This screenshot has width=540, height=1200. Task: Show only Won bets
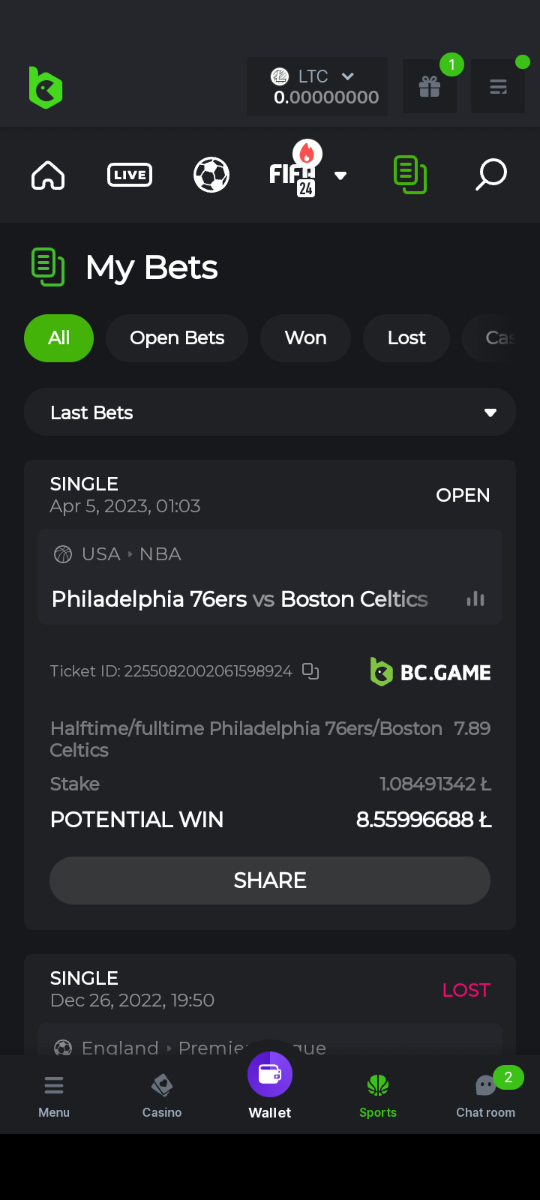tap(305, 338)
